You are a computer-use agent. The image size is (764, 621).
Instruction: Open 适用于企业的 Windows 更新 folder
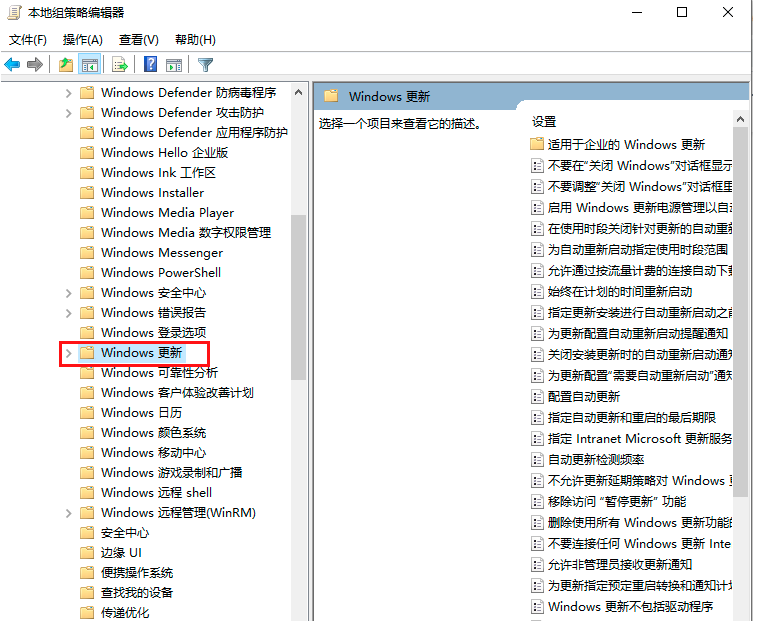click(x=626, y=144)
